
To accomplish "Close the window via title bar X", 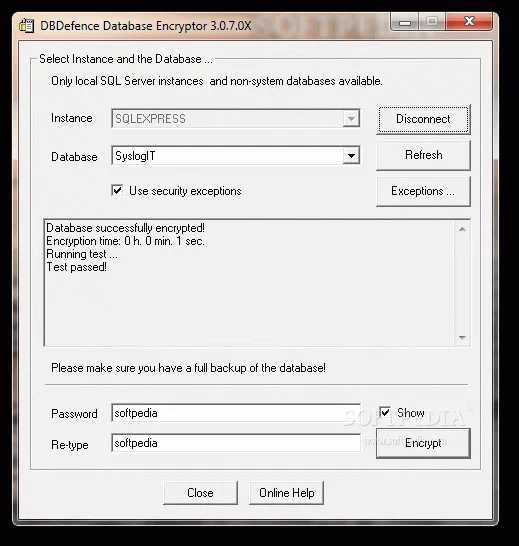I will pyautogui.click(x=469, y=22).
